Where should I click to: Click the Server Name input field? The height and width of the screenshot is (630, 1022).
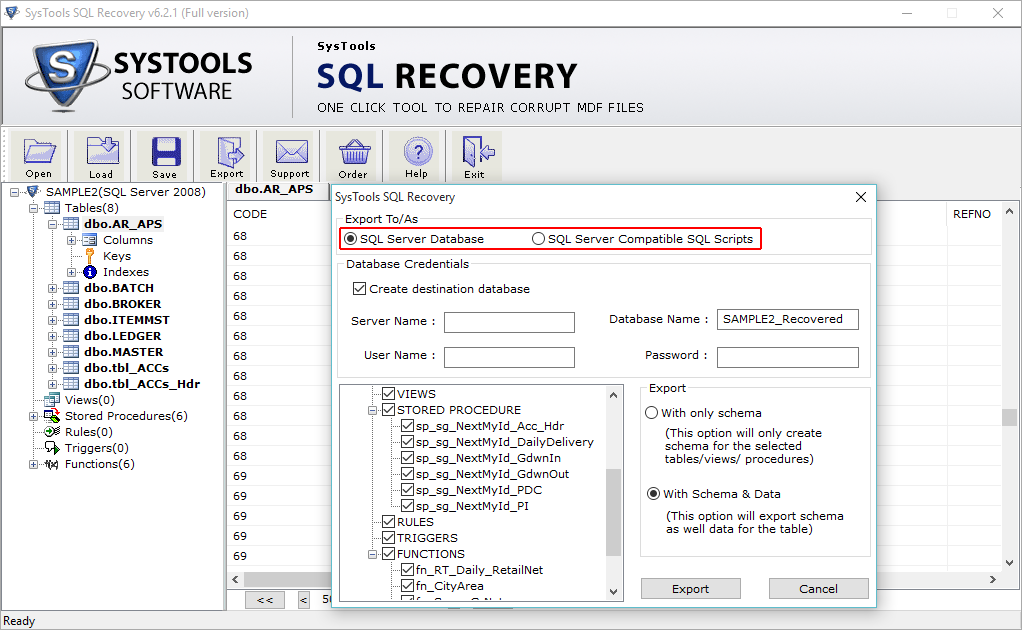tap(509, 322)
